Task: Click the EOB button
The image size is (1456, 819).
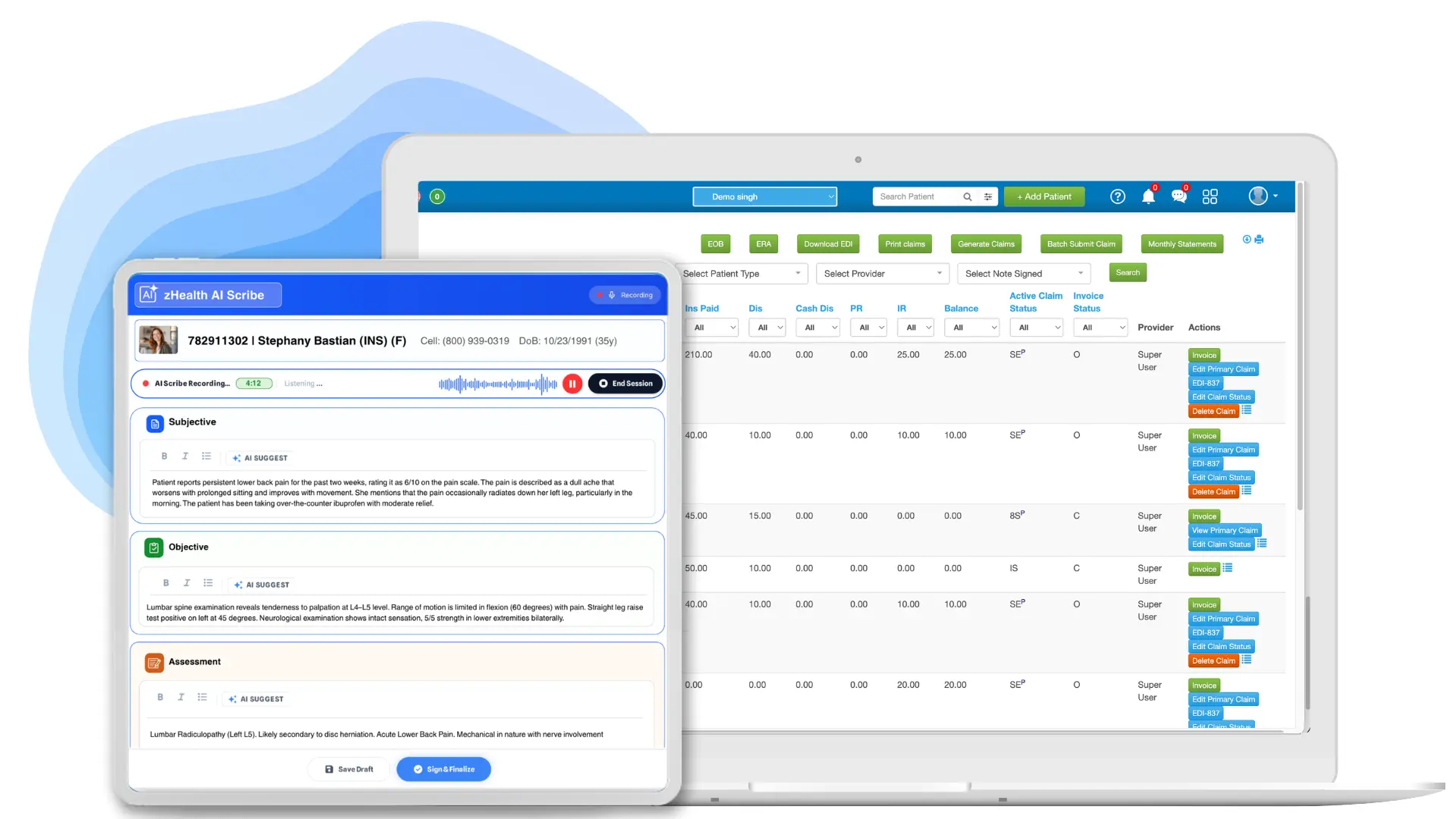Action: tap(715, 244)
